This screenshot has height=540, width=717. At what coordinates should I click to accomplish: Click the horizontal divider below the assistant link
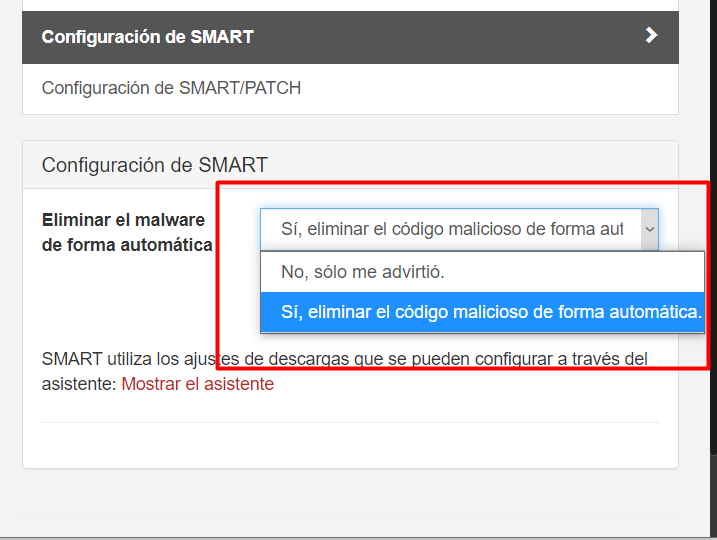point(350,422)
